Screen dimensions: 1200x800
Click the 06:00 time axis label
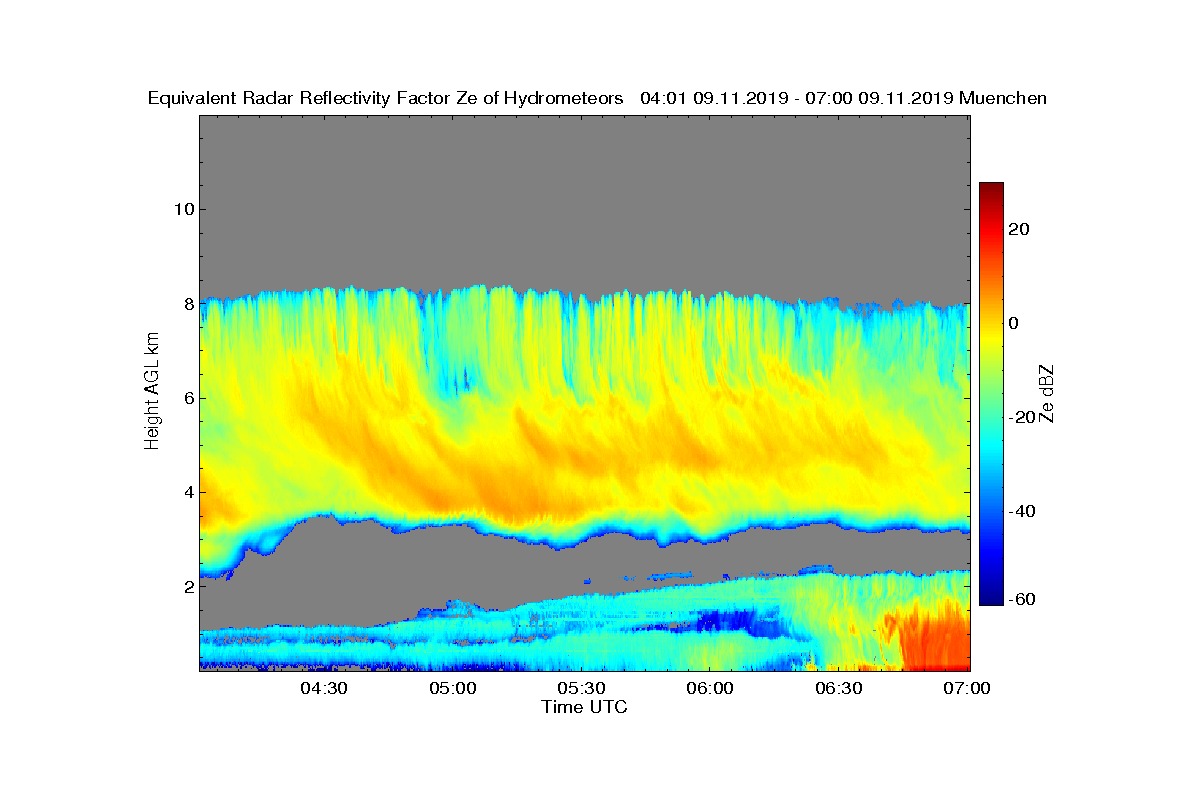coord(710,689)
